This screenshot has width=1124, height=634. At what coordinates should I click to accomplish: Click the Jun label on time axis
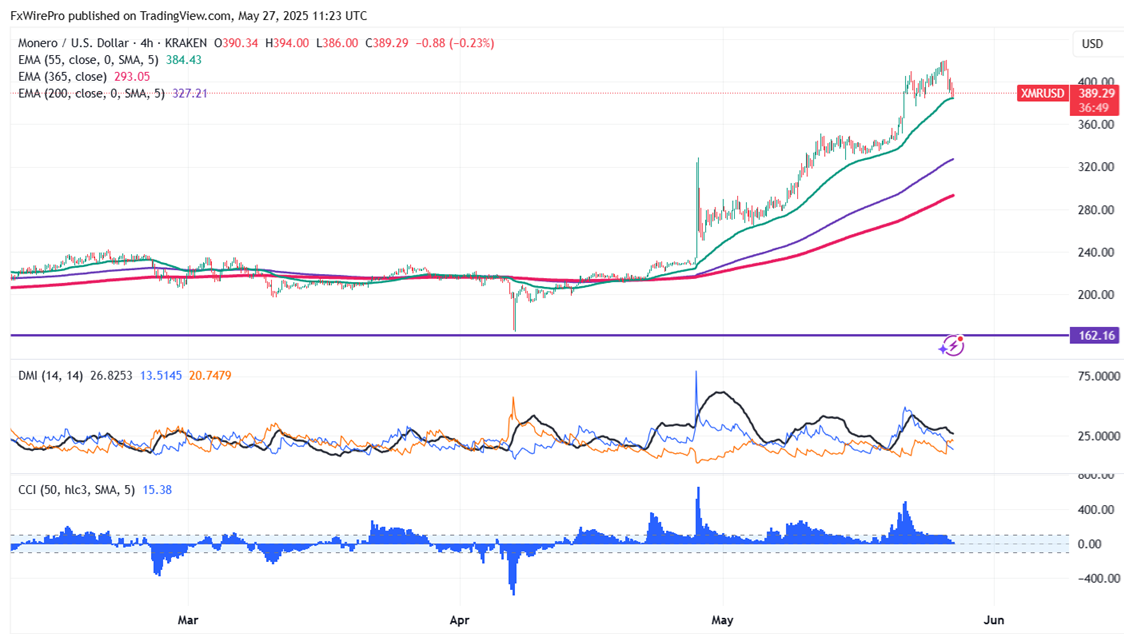click(x=994, y=620)
